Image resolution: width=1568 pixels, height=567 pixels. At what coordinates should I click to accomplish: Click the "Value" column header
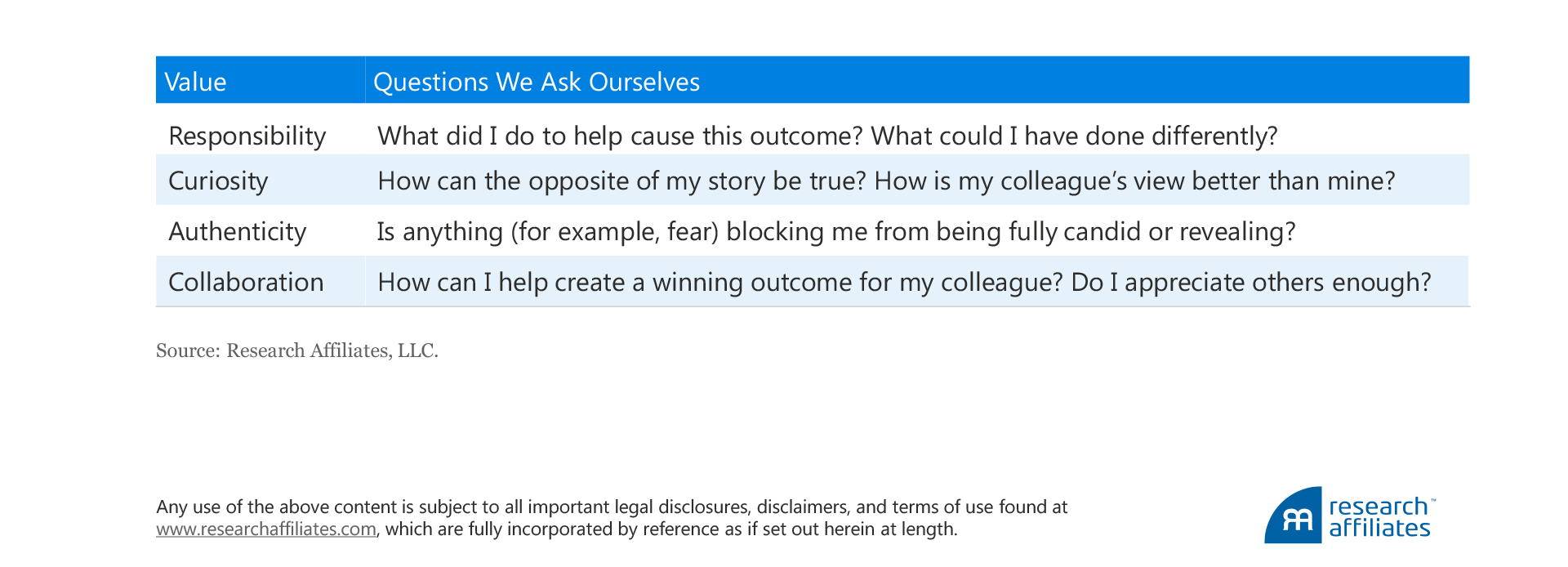(196, 82)
